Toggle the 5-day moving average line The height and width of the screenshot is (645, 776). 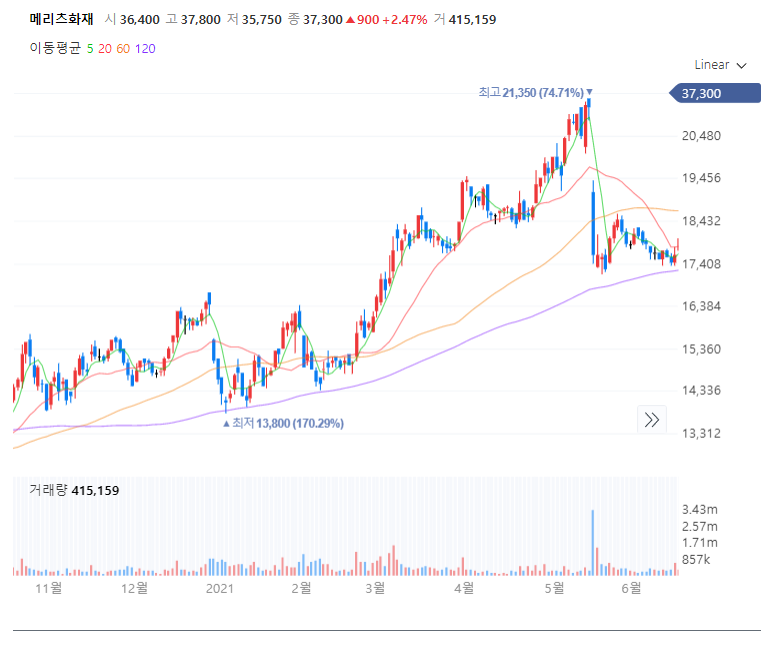pyautogui.click(x=90, y=49)
